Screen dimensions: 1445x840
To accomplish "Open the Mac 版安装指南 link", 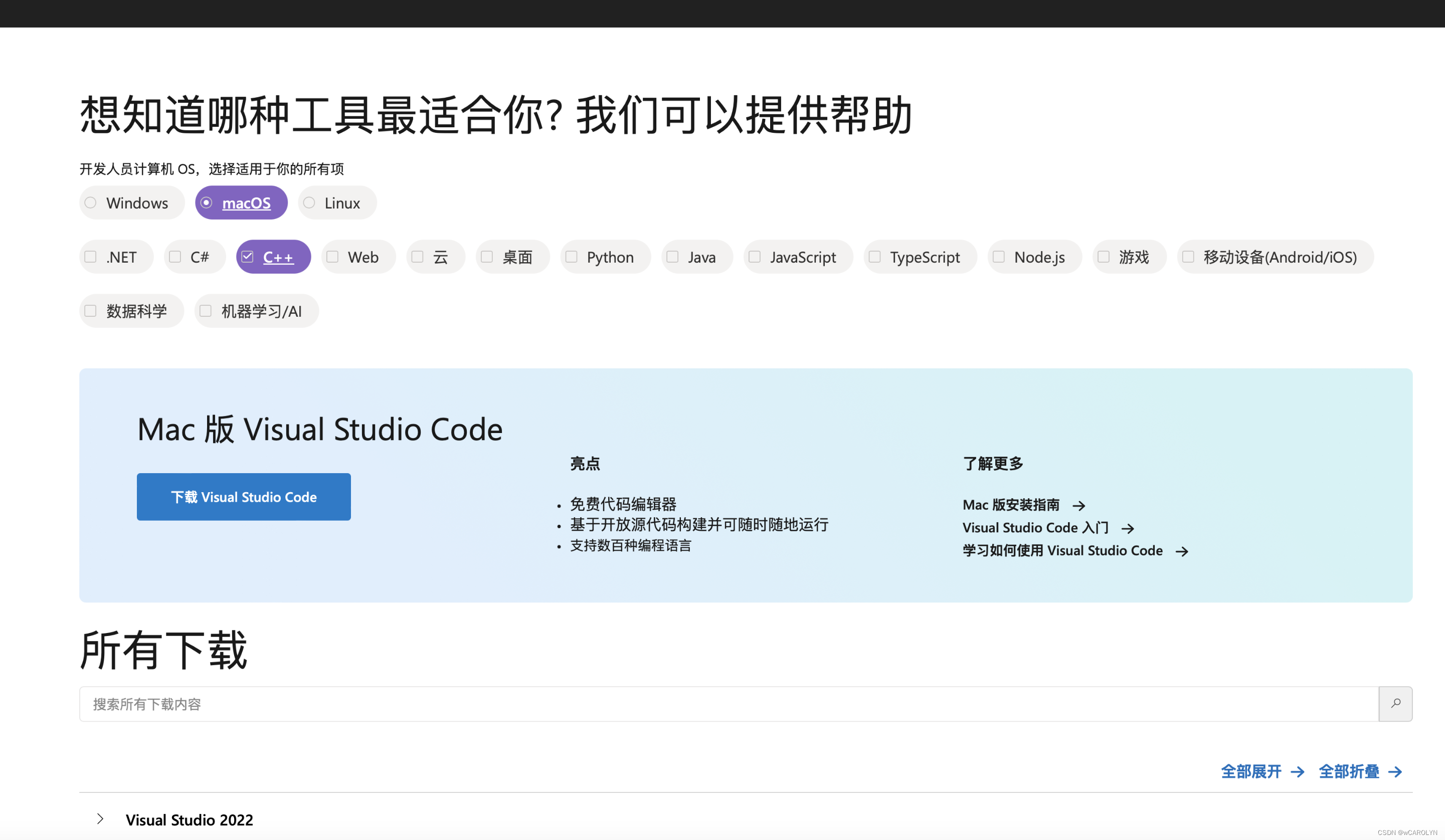I will pyautogui.click(x=1011, y=505).
